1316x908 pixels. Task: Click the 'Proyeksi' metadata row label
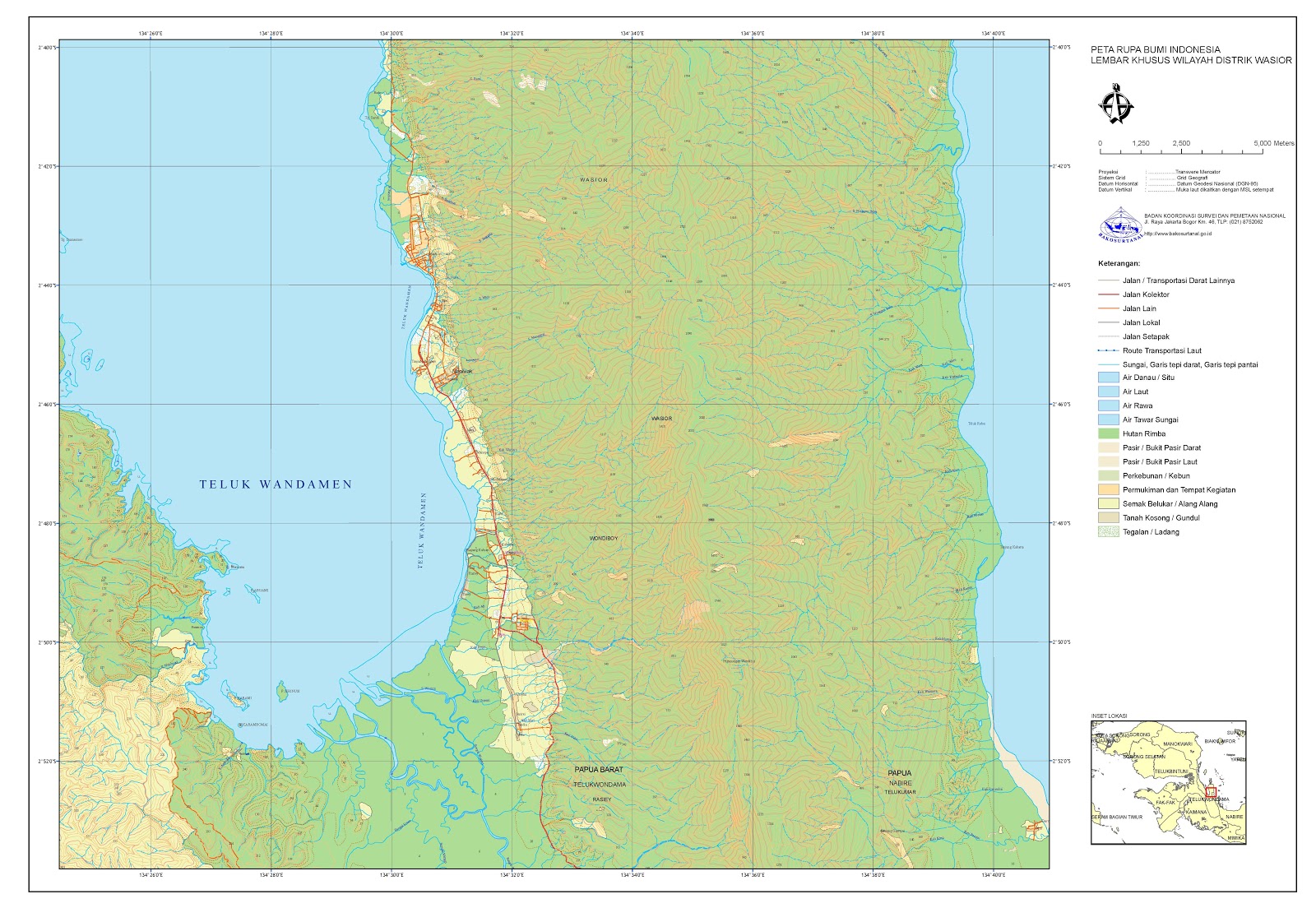pos(1108,172)
